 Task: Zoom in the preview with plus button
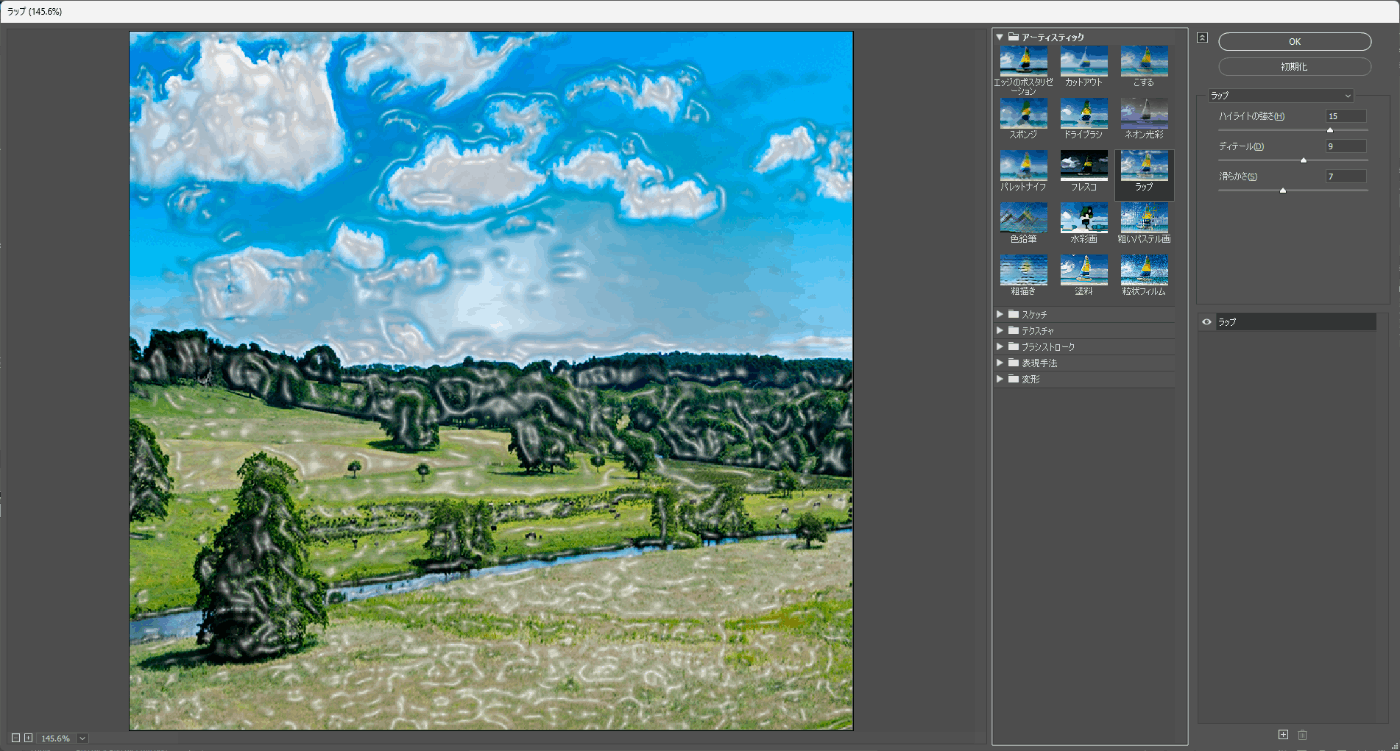point(28,738)
